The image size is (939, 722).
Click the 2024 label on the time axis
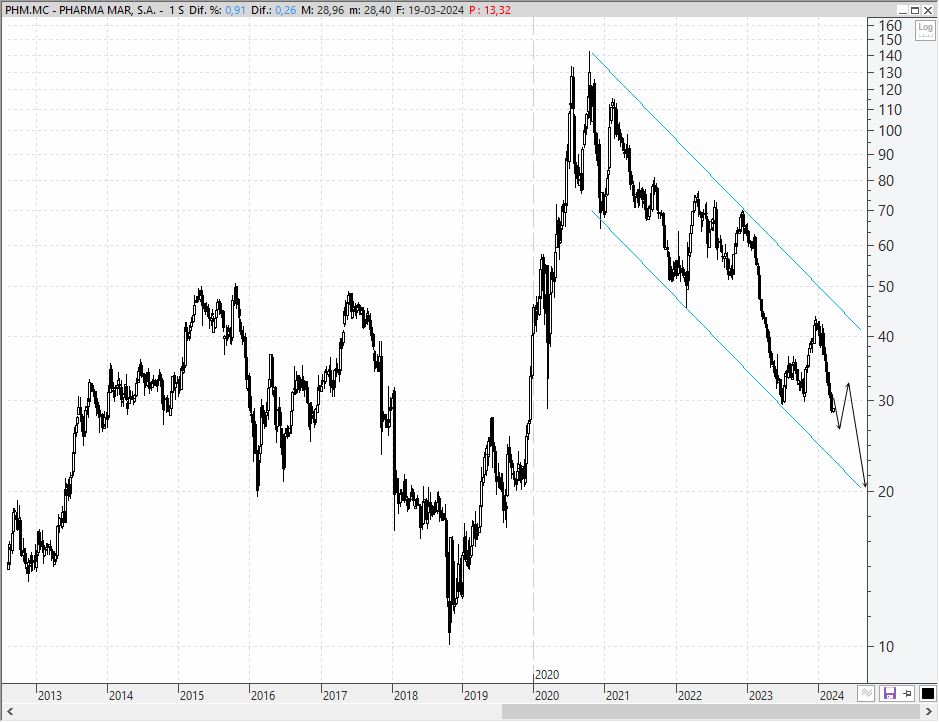tap(832, 696)
